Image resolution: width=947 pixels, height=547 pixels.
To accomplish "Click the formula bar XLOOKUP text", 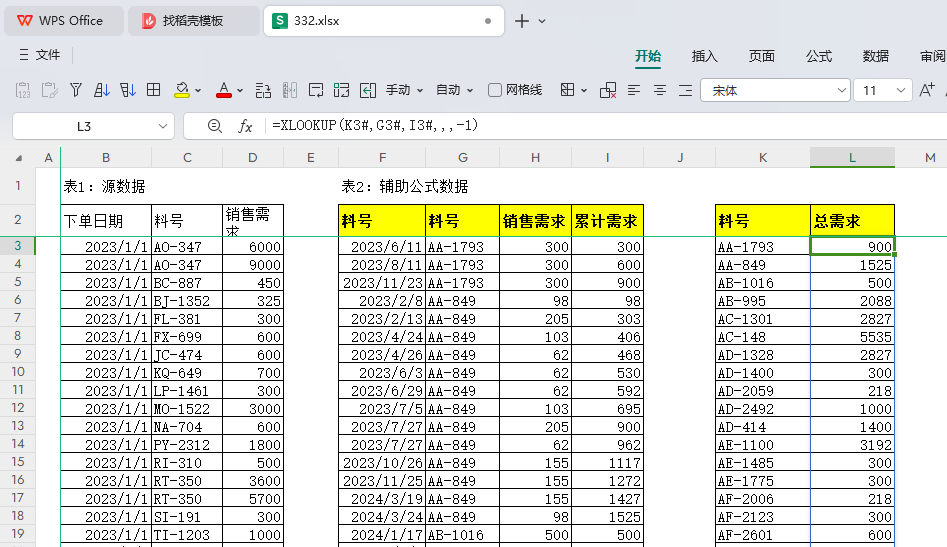I will [x=375, y=126].
